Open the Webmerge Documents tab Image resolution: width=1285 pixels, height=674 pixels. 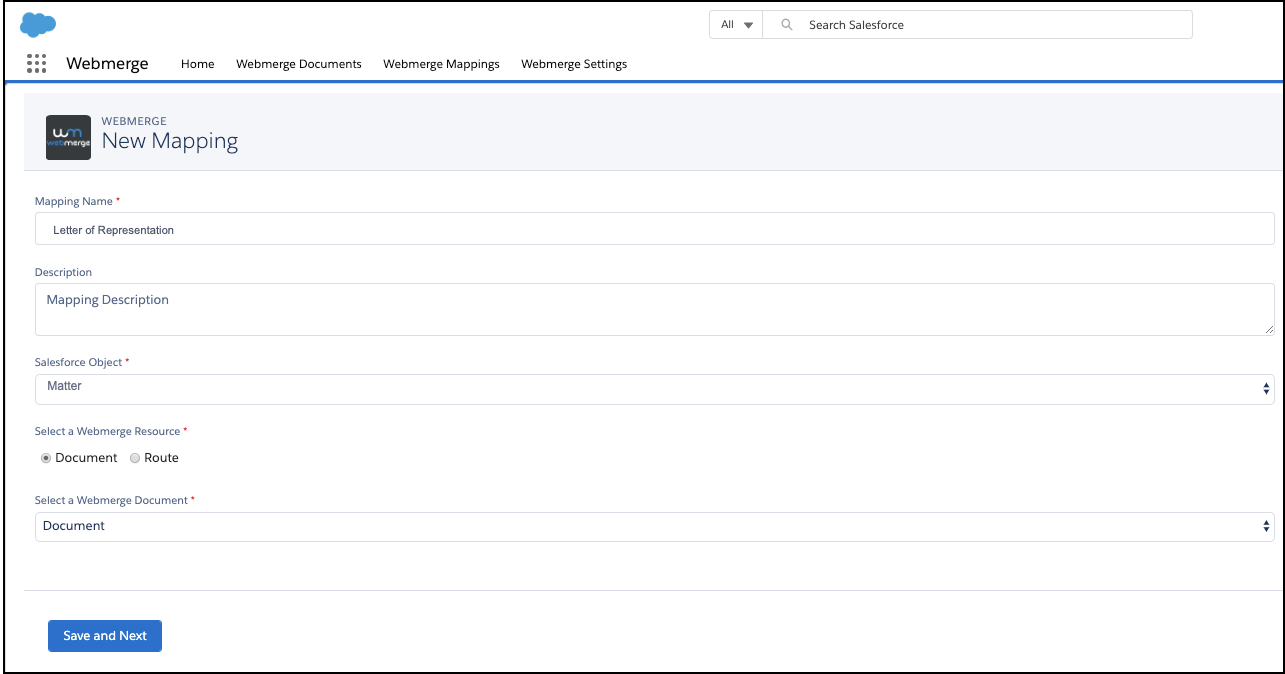(298, 64)
